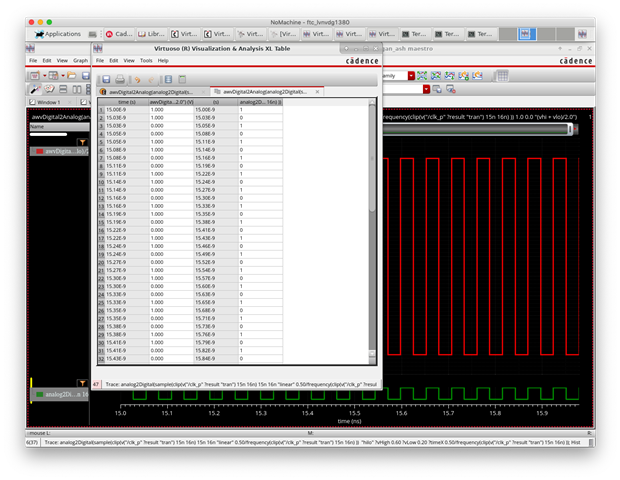The image size is (620, 480).
Task: Click the waveform icon at the taskbar's far right
Action: click(582, 34)
